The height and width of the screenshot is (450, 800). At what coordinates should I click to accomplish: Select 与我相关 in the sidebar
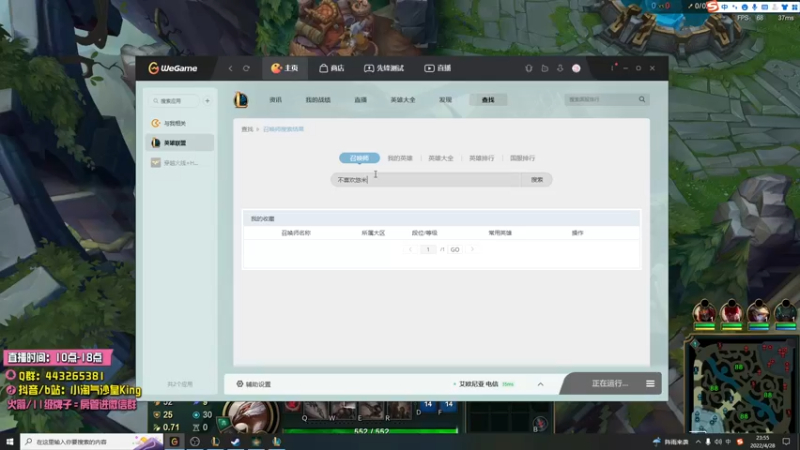tap(180, 123)
